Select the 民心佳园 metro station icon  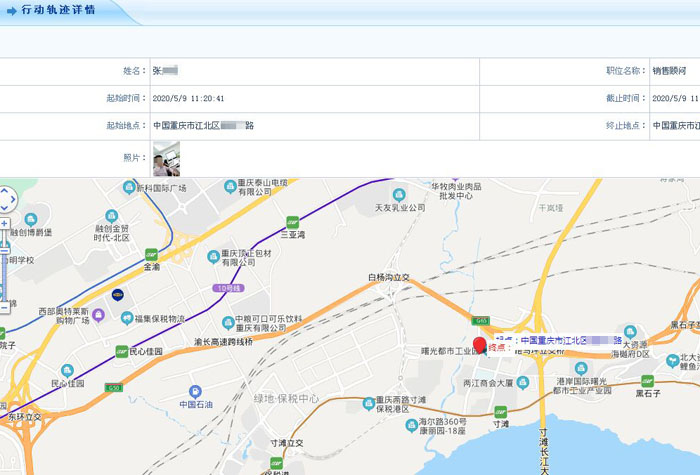click(122, 351)
